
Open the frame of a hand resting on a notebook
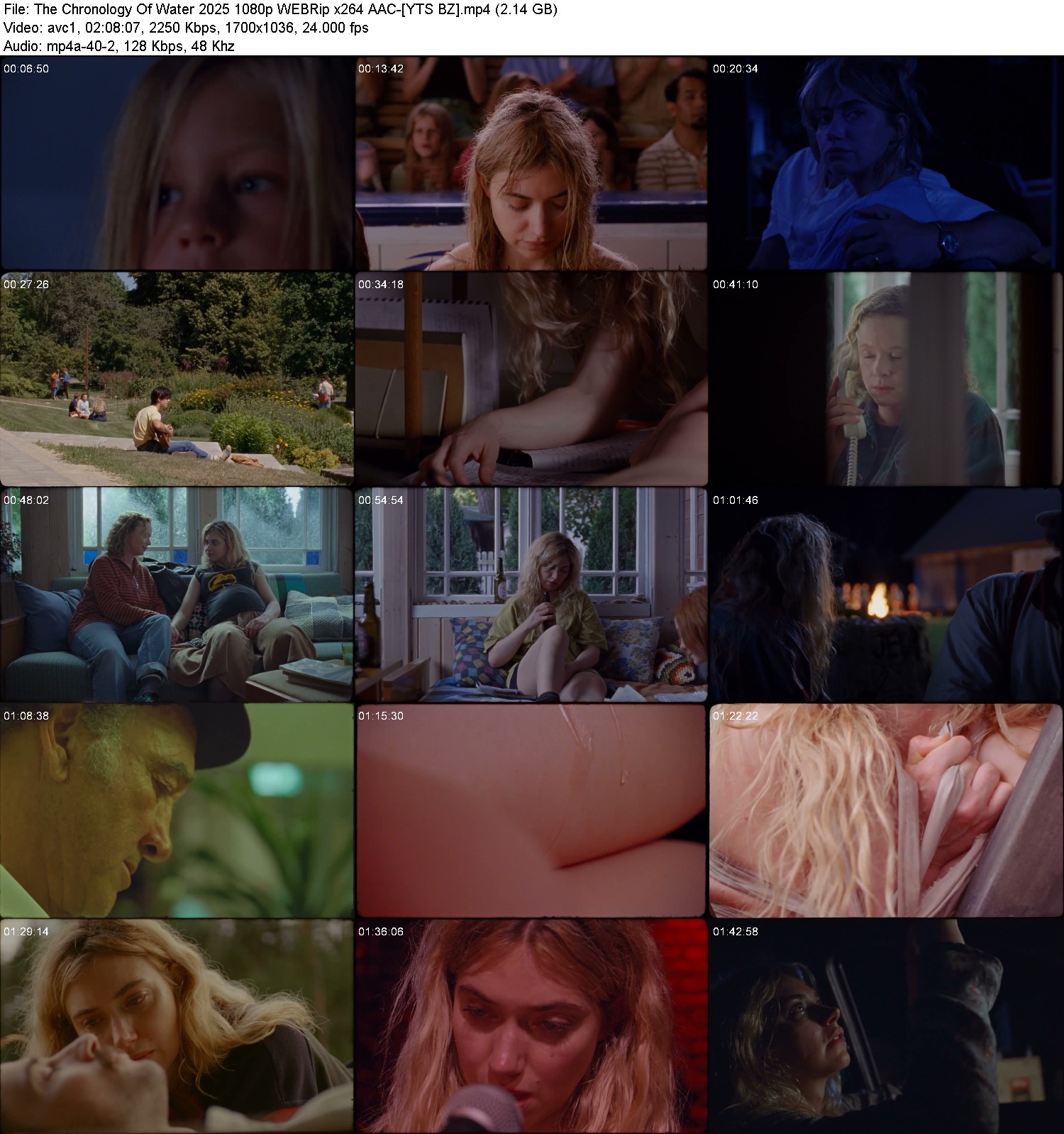[x=531, y=379]
